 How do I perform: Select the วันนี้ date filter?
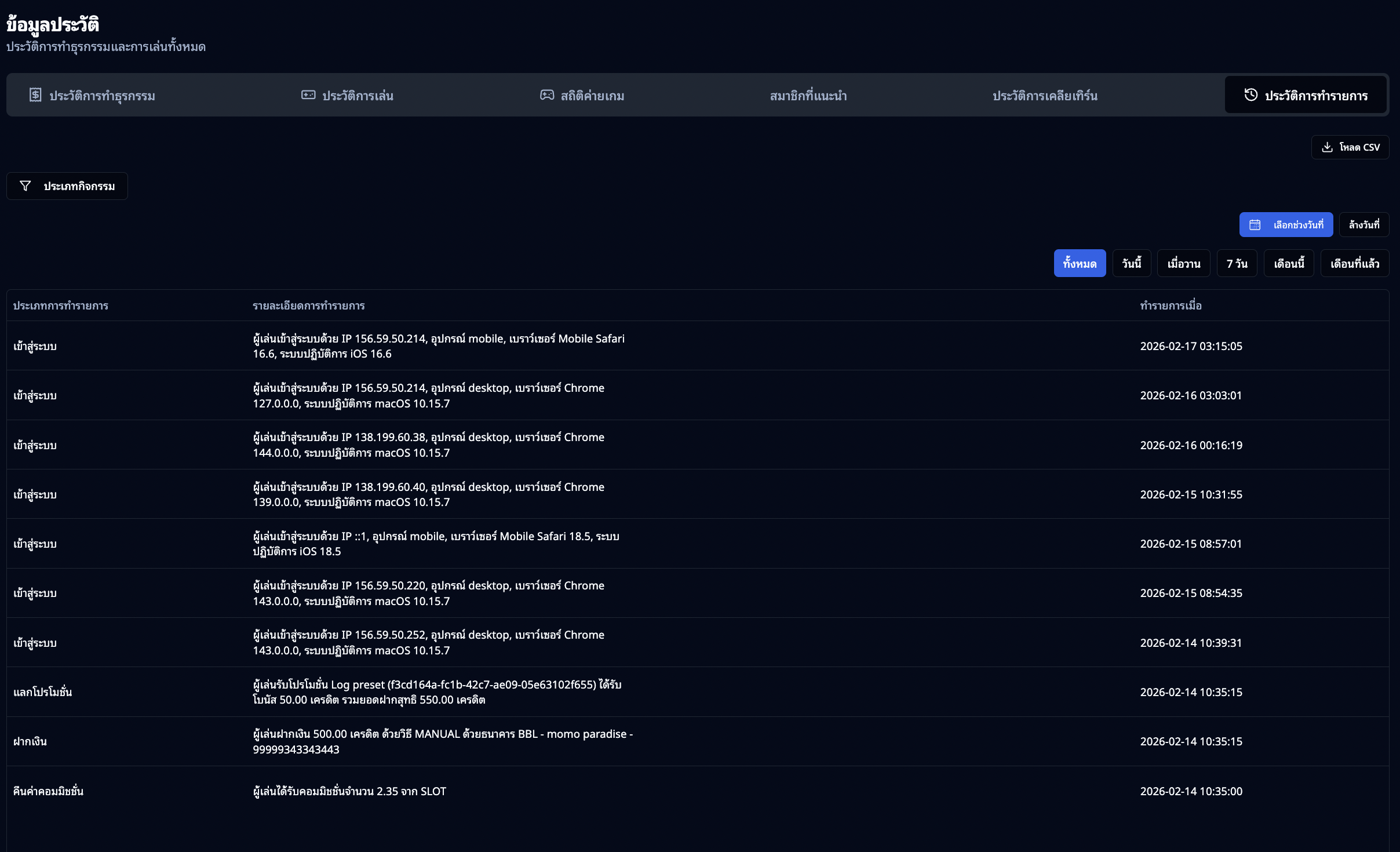(1131, 264)
